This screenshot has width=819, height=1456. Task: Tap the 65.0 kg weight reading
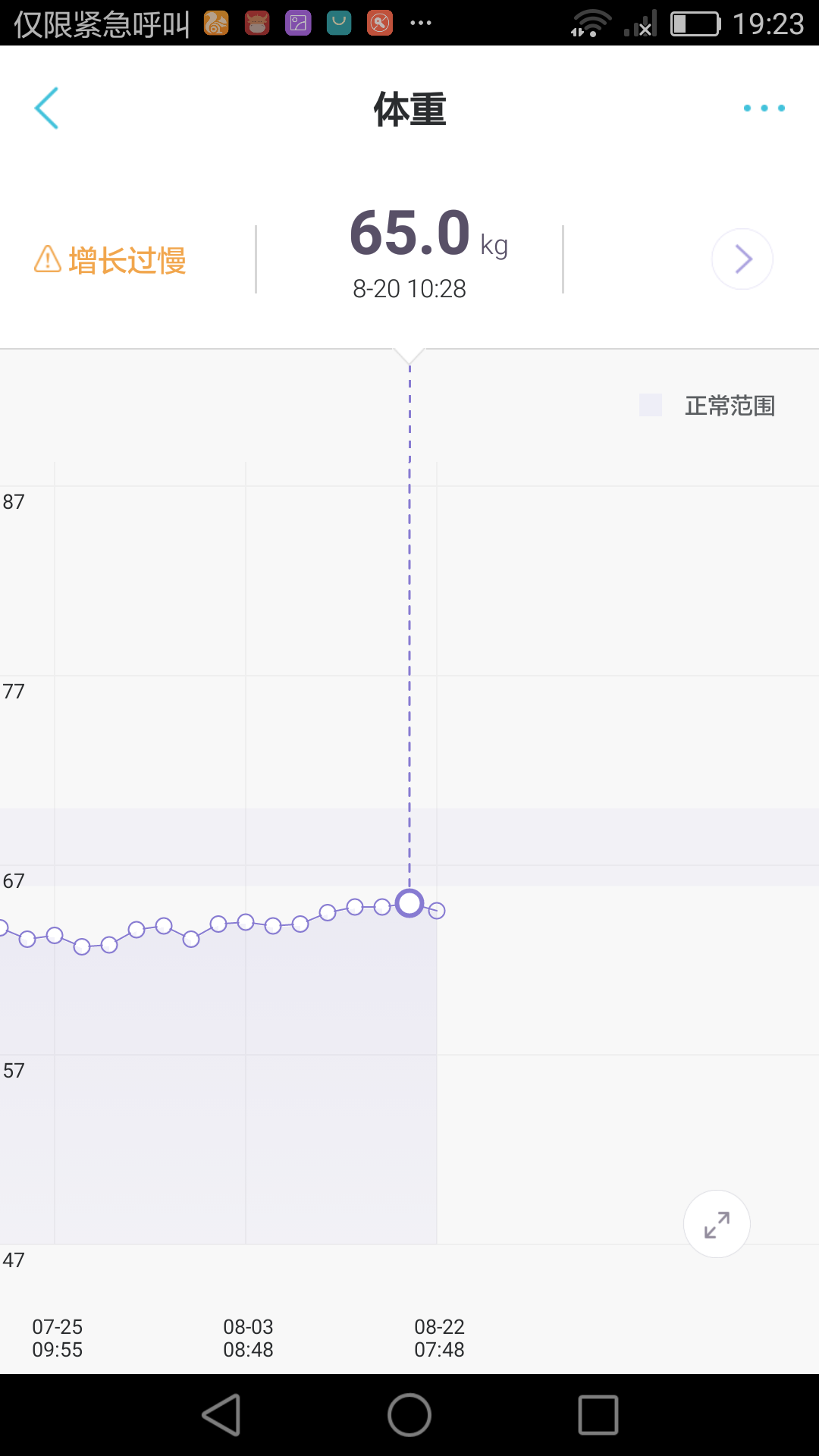[428, 234]
